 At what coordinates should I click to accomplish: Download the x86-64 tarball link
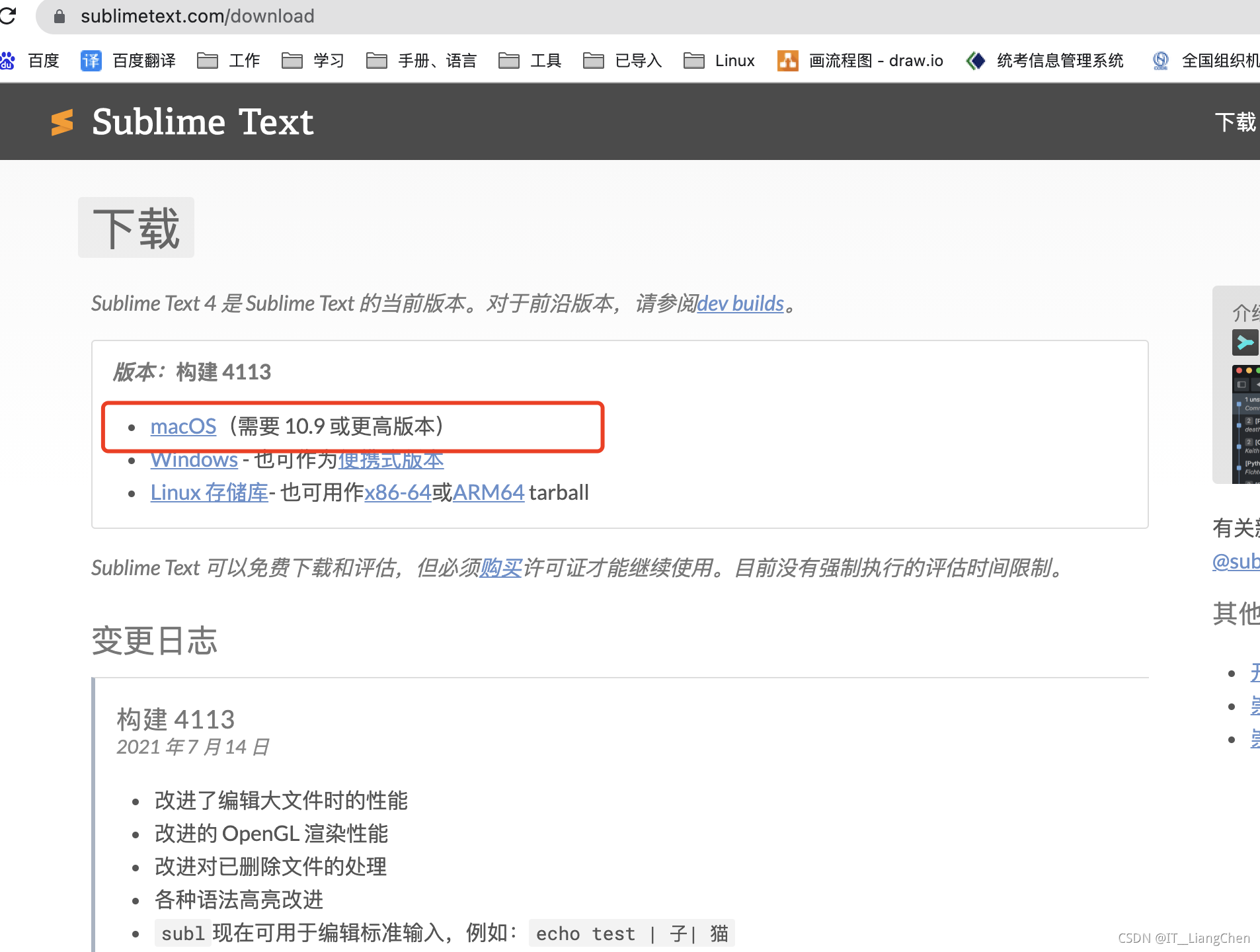tap(398, 493)
